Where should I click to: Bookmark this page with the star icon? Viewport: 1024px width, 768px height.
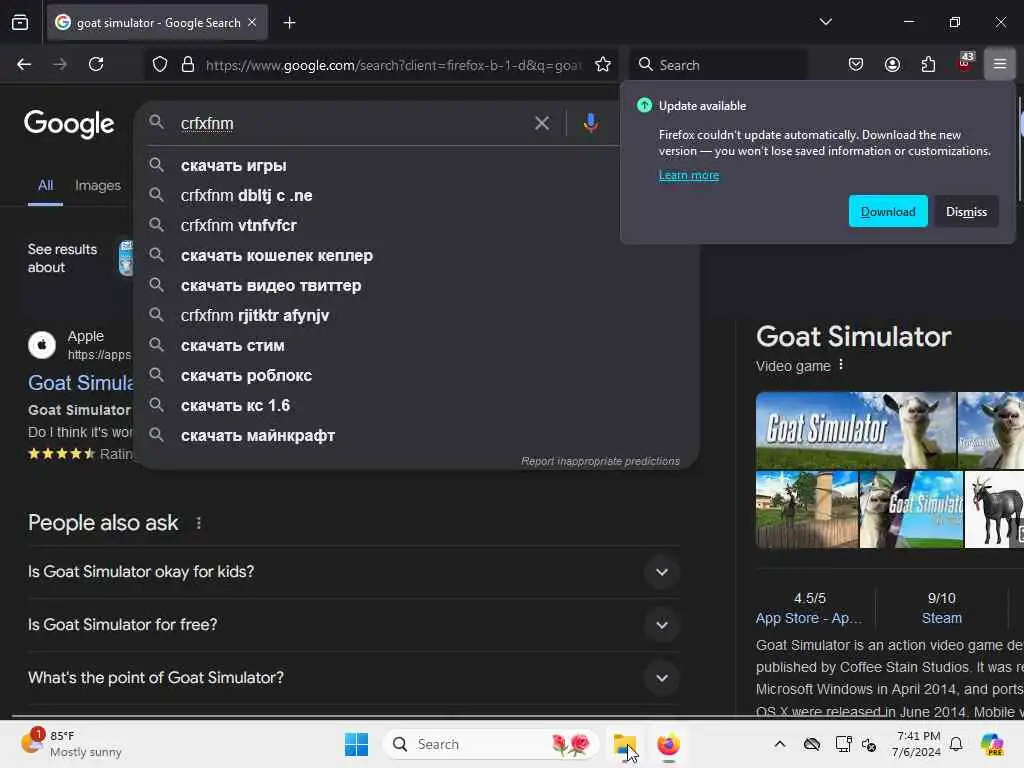(603, 64)
